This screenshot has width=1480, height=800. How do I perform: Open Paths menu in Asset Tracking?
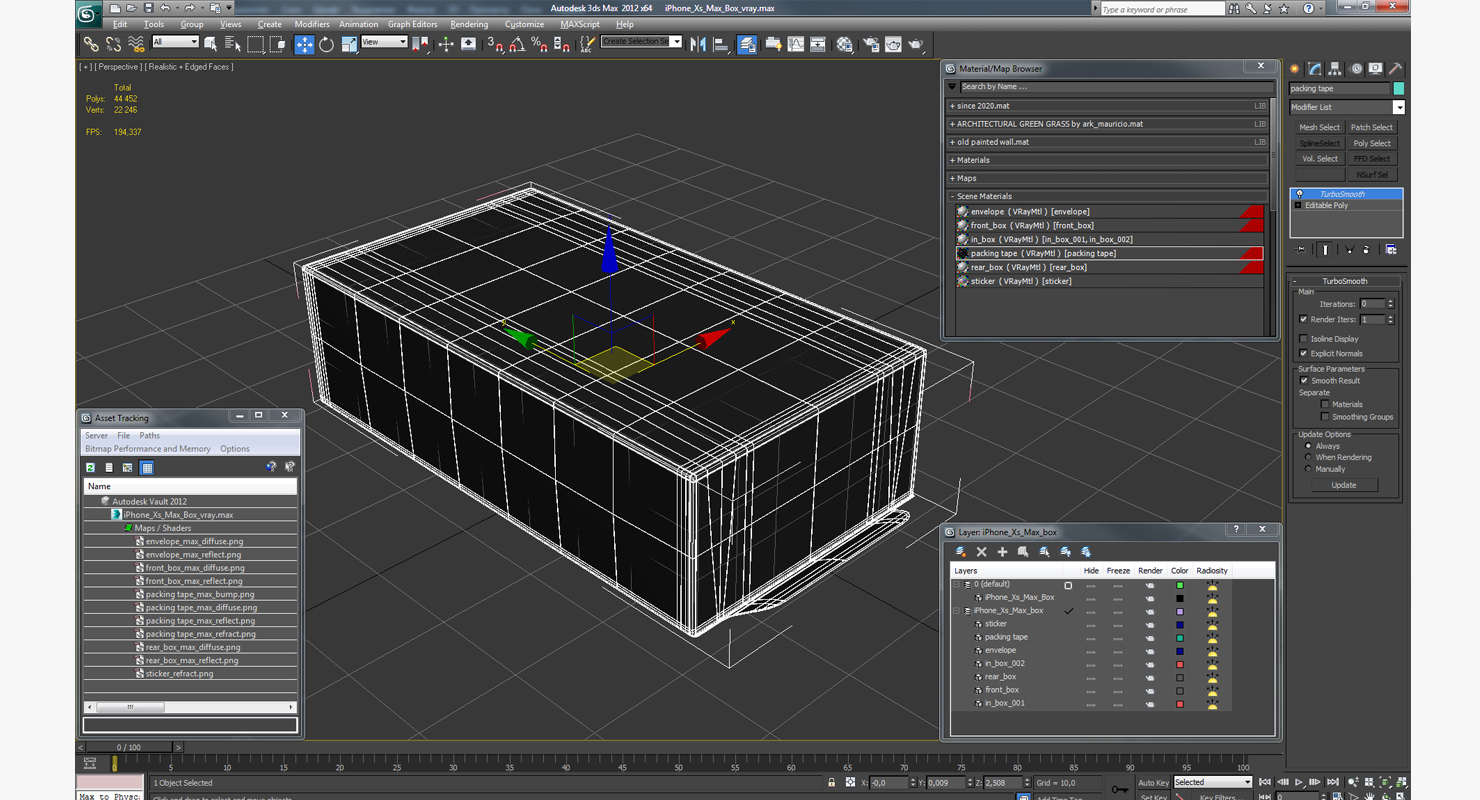pyautogui.click(x=149, y=436)
